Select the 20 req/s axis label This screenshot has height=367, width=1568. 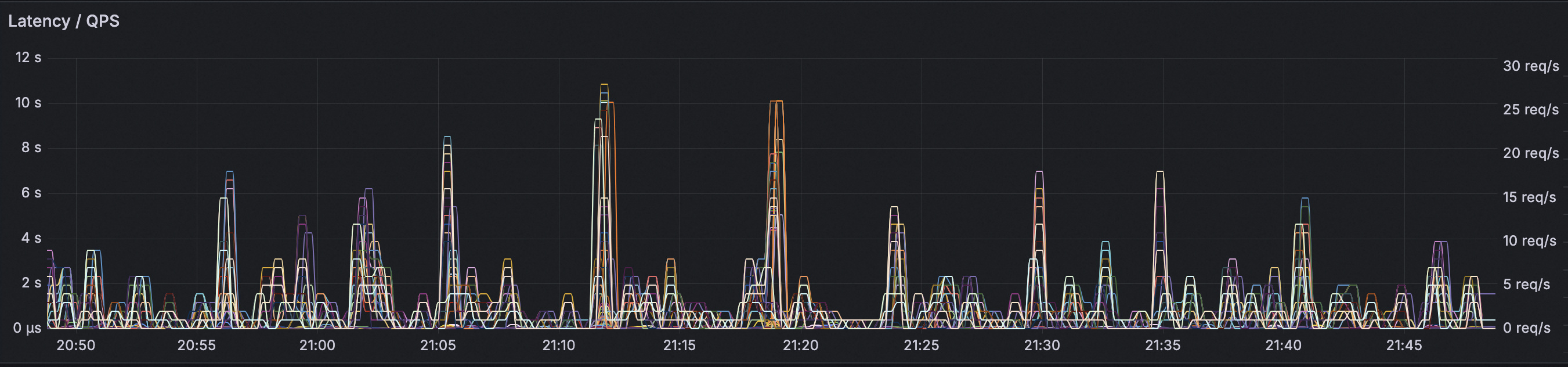point(1531,153)
